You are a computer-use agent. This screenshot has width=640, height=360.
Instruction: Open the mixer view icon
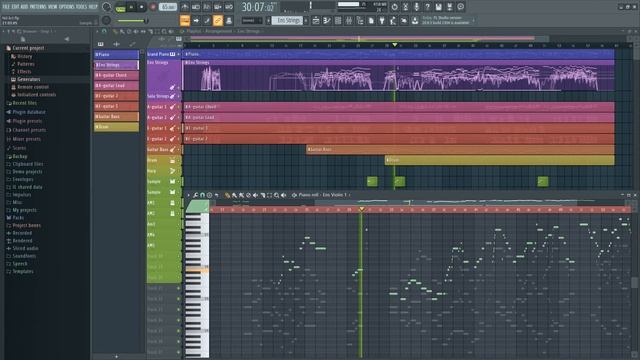click(349, 20)
